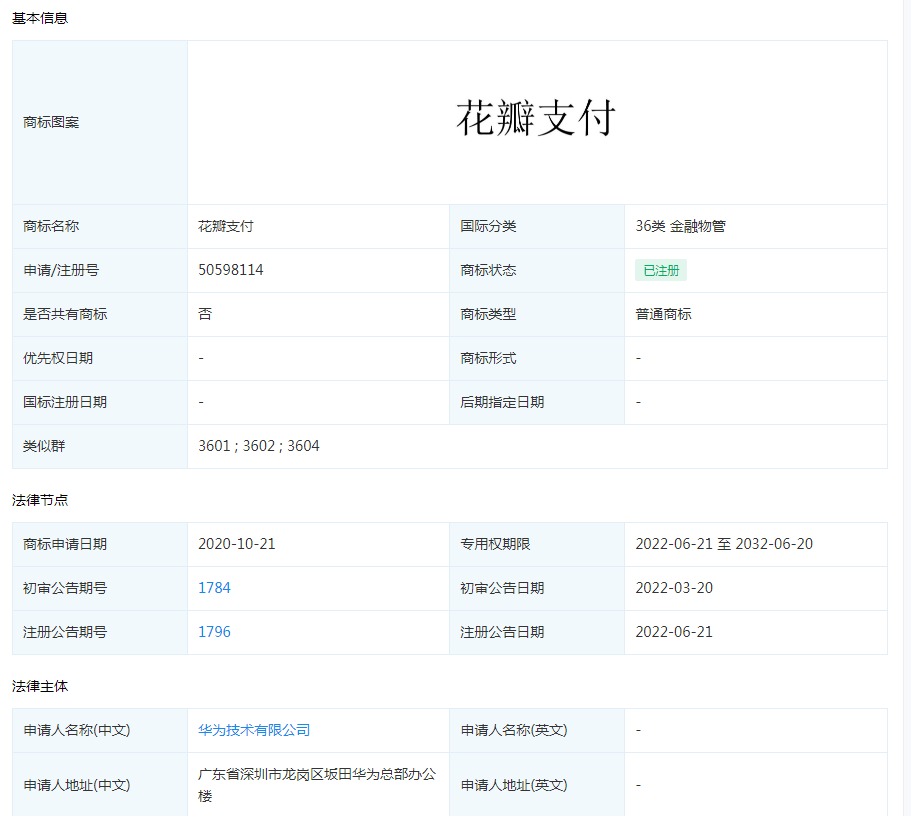The width and height of the screenshot is (911, 816).
Task: Open applicant 华为技术有限公司 link
Action: [x=254, y=730]
